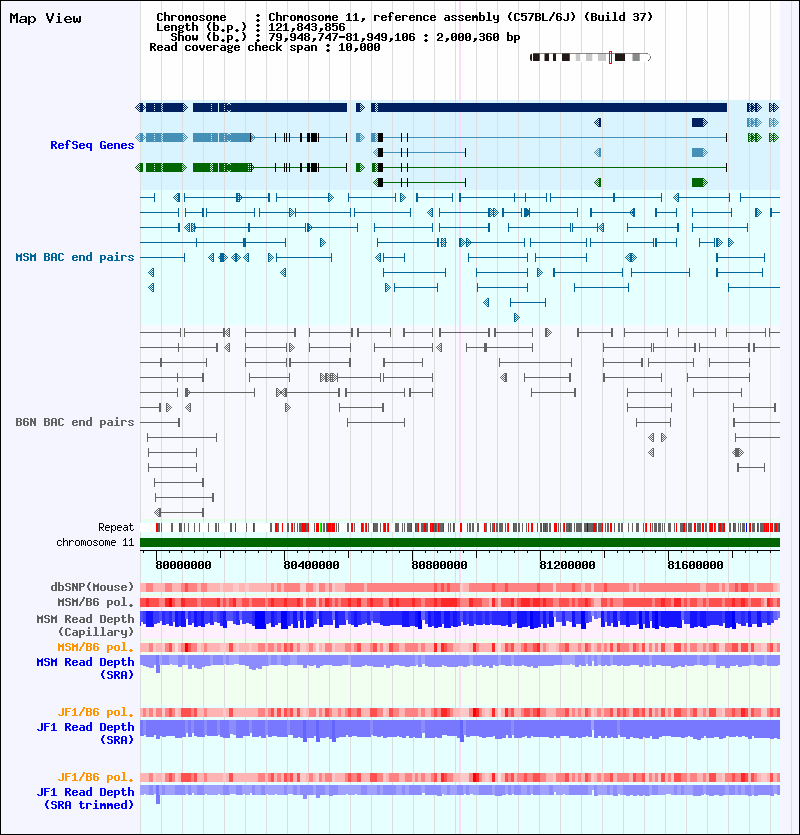
Task: Click the B6N BAC end pairs label
Action: coord(75,422)
